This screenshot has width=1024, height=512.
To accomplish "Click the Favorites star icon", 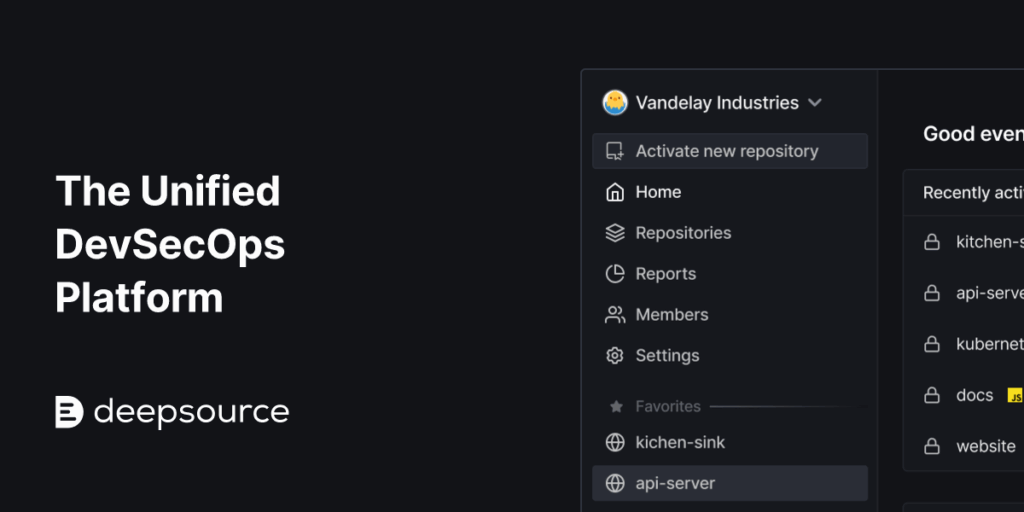I will tap(616, 407).
